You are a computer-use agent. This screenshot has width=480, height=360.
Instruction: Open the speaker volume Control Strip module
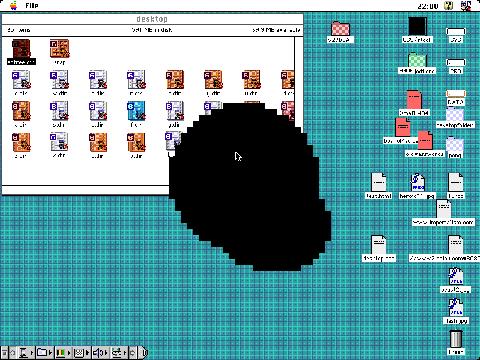tap(100, 352)
